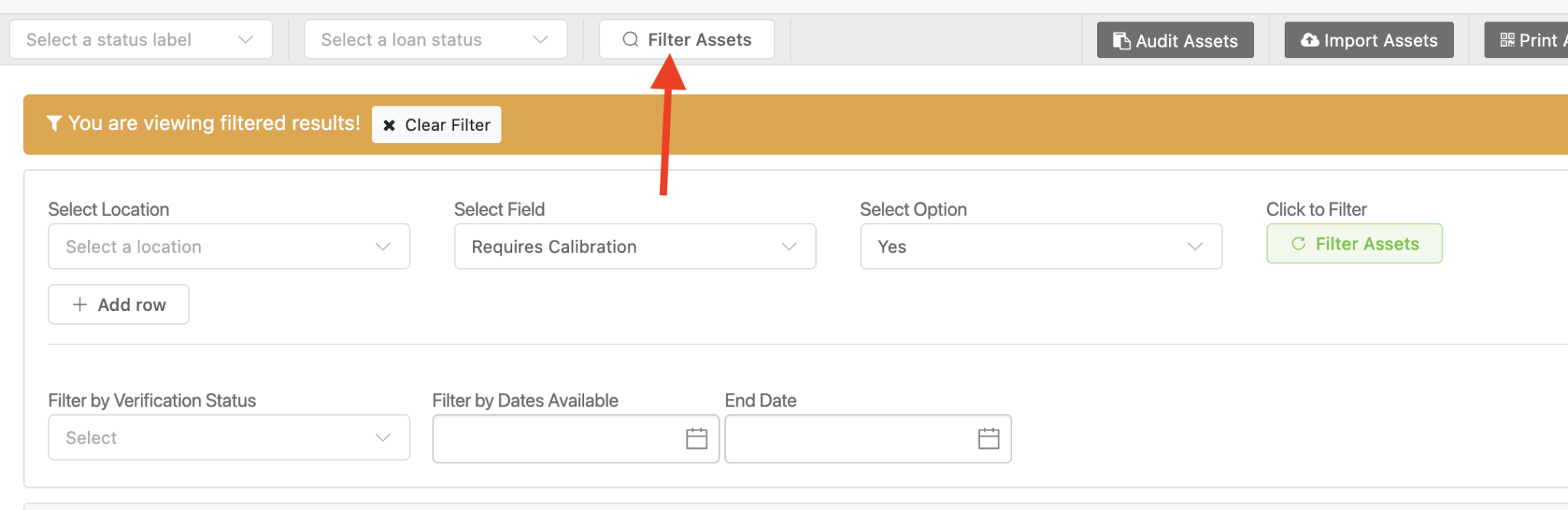The width and height of the screenshot is (1568, 510).
Task: Click the 'Click to Filter' label
Action: tap(1316, 209)
